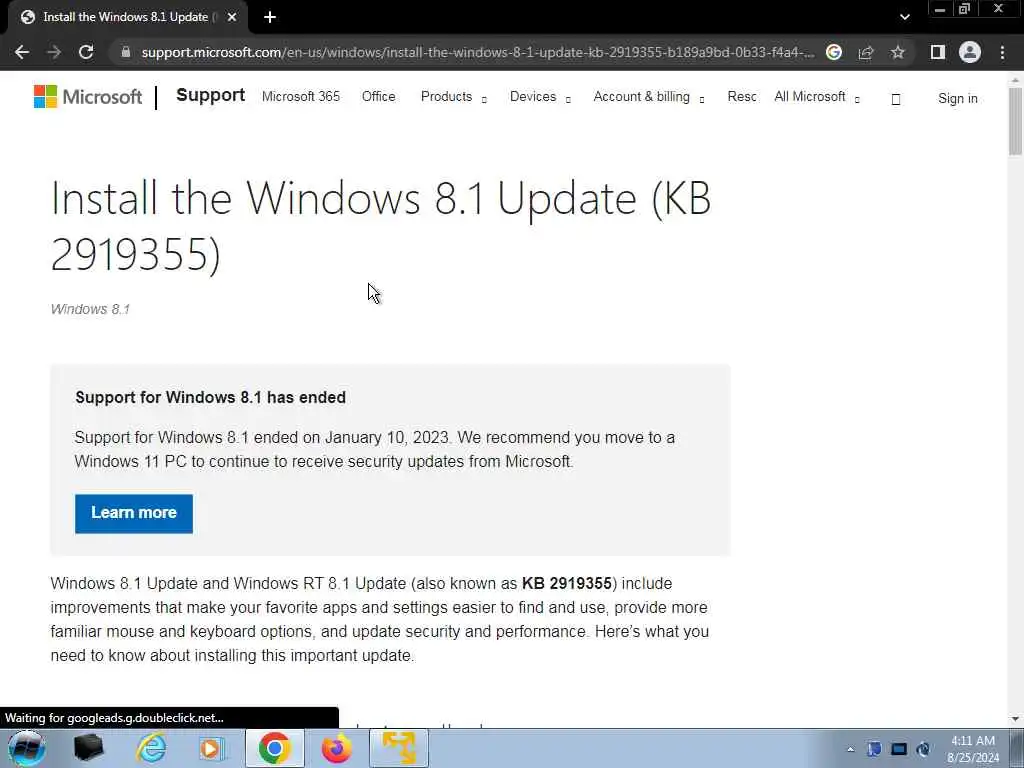The height and width of the screenshot is (768, 1024).
Task: Click the Learn more button
Action: (134, 513)
